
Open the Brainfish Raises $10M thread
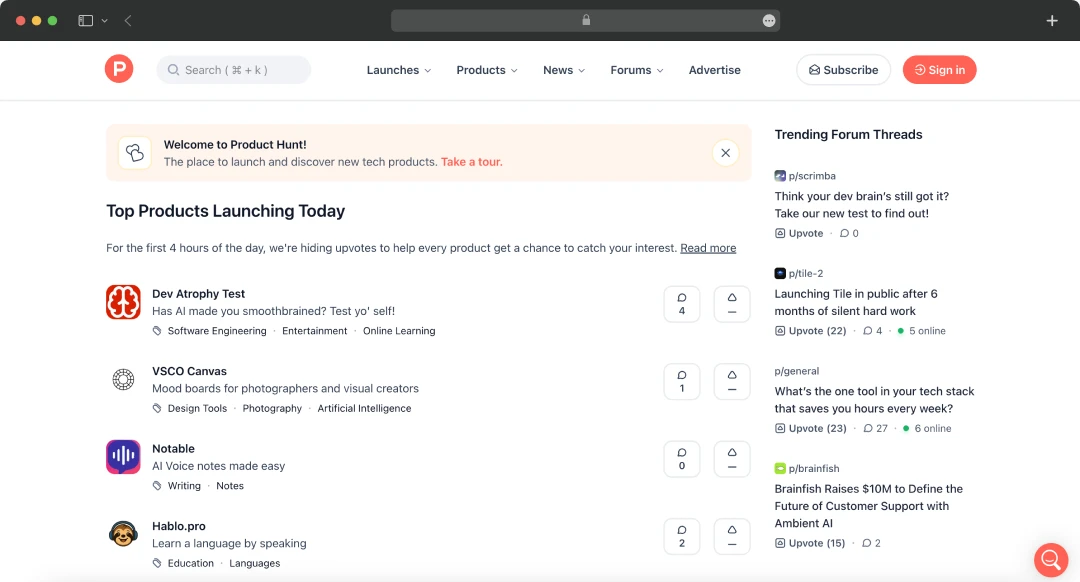[x=869, y=506]
